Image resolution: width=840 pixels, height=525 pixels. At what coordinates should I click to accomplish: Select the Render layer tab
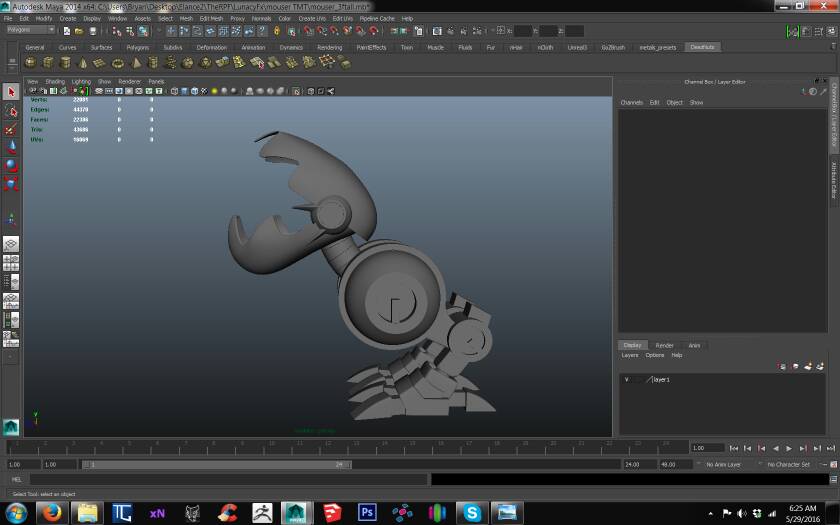pos(664,346)
